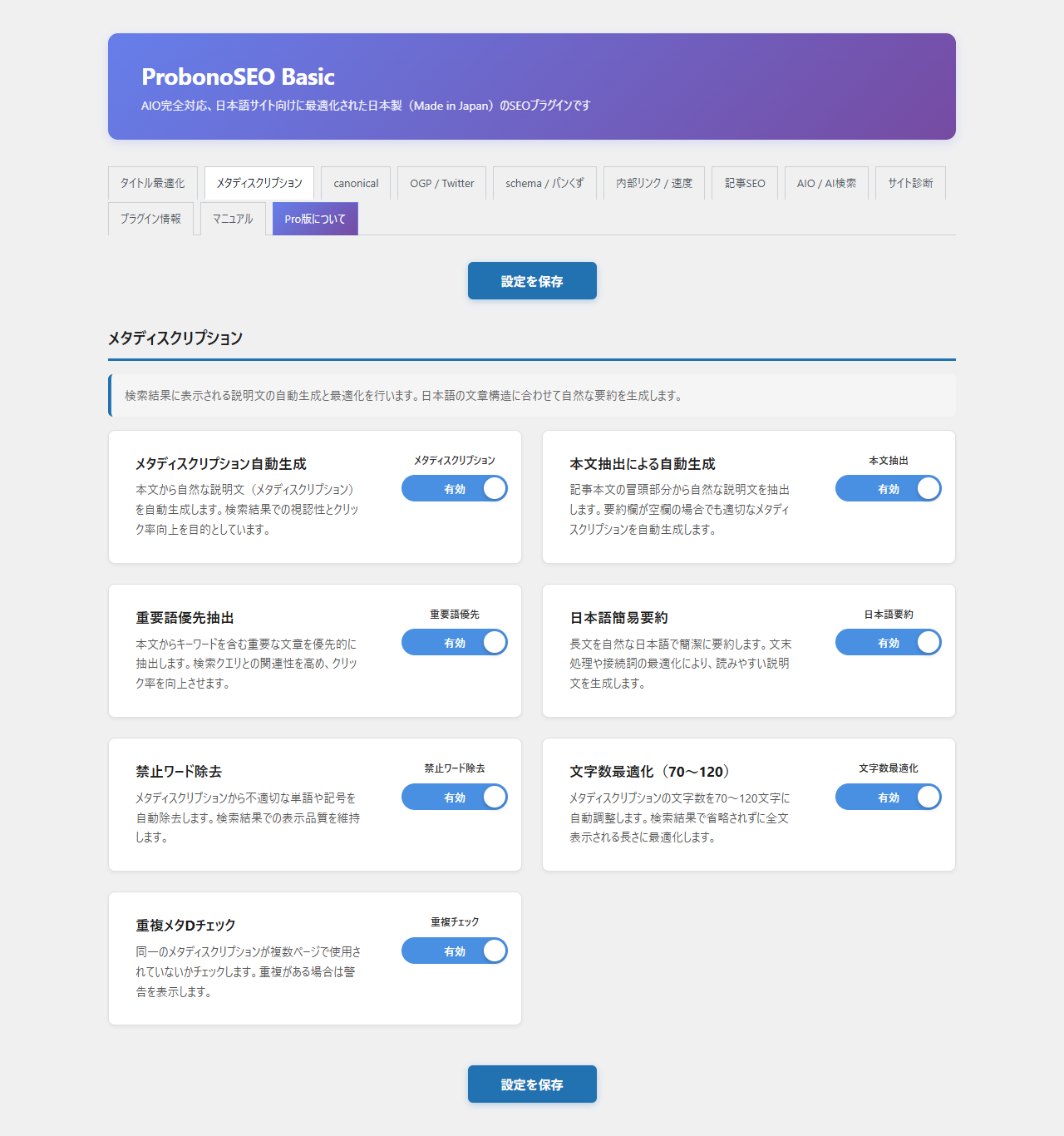
Task: Toggle メタディスクリプション自動生成 switch
Action: point(455,488)
